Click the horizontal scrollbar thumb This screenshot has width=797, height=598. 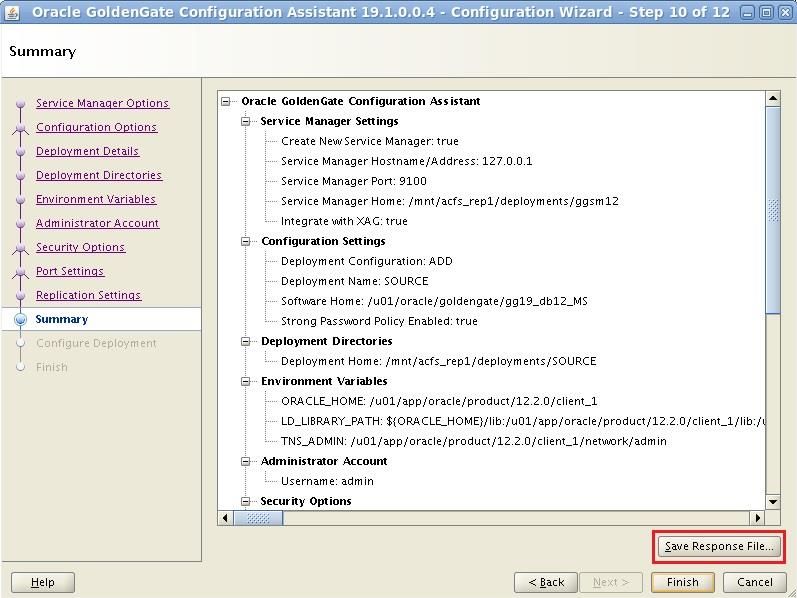click(258, 518)
